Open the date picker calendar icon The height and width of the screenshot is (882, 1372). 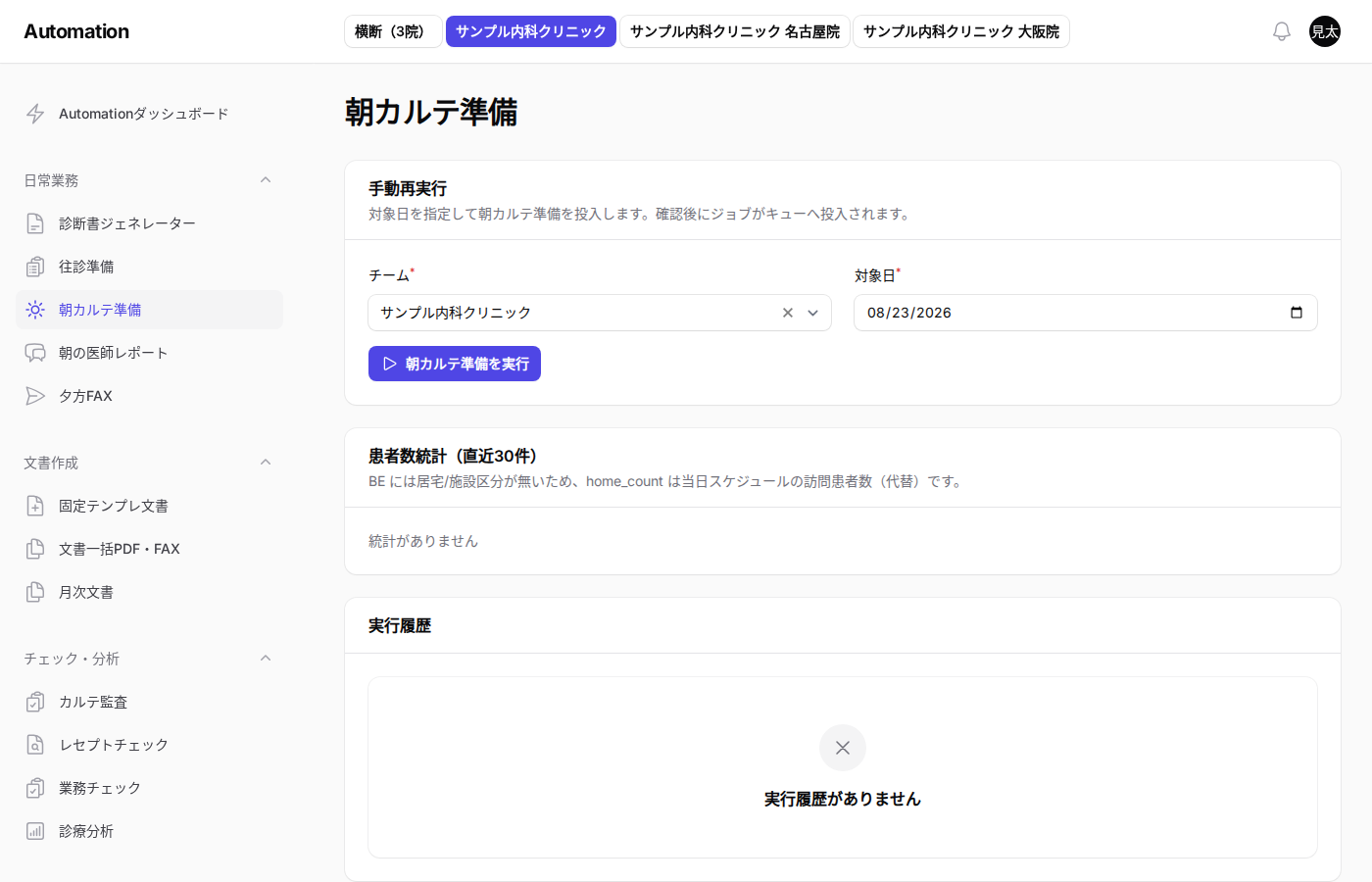[1297, 313]
